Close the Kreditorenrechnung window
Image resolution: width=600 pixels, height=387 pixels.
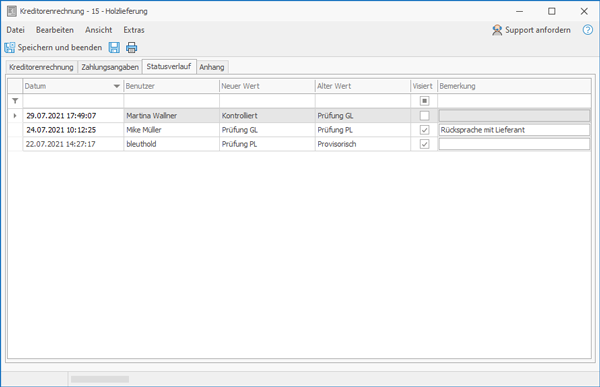[x=584, y=11]
